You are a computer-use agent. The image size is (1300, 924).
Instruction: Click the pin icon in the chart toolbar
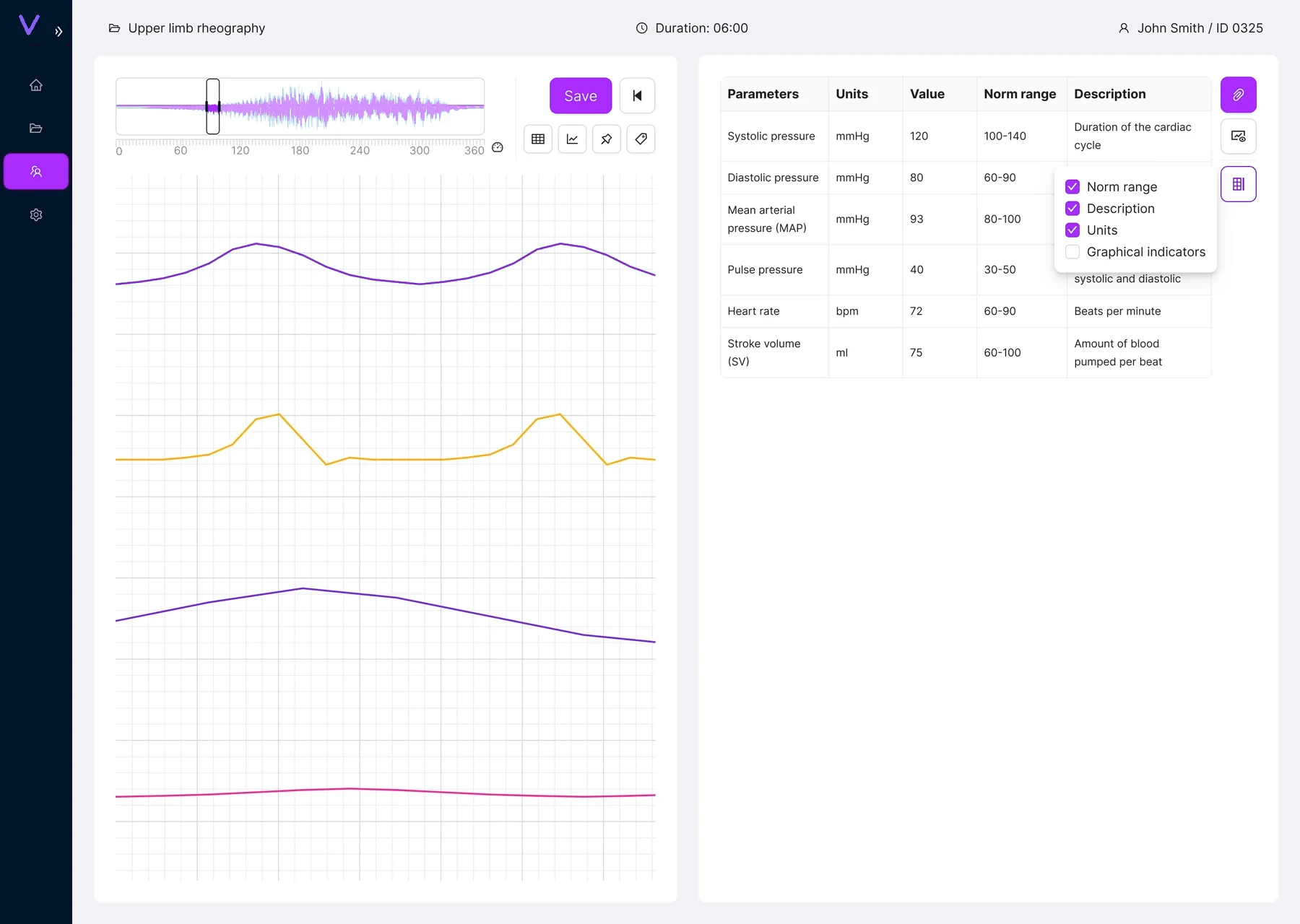[x=607, y=139]
